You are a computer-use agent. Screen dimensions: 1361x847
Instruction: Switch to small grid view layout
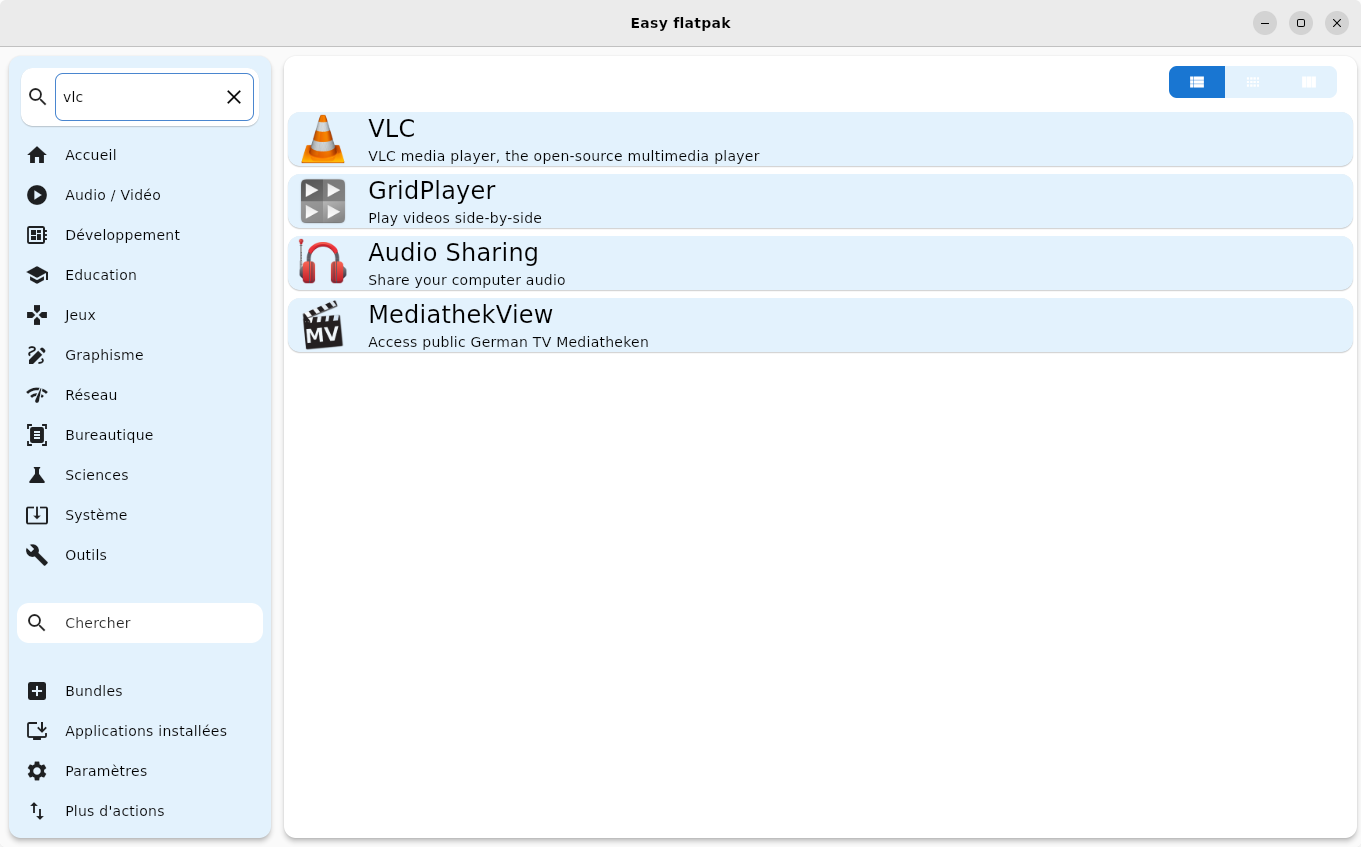tap(1253, 82)
